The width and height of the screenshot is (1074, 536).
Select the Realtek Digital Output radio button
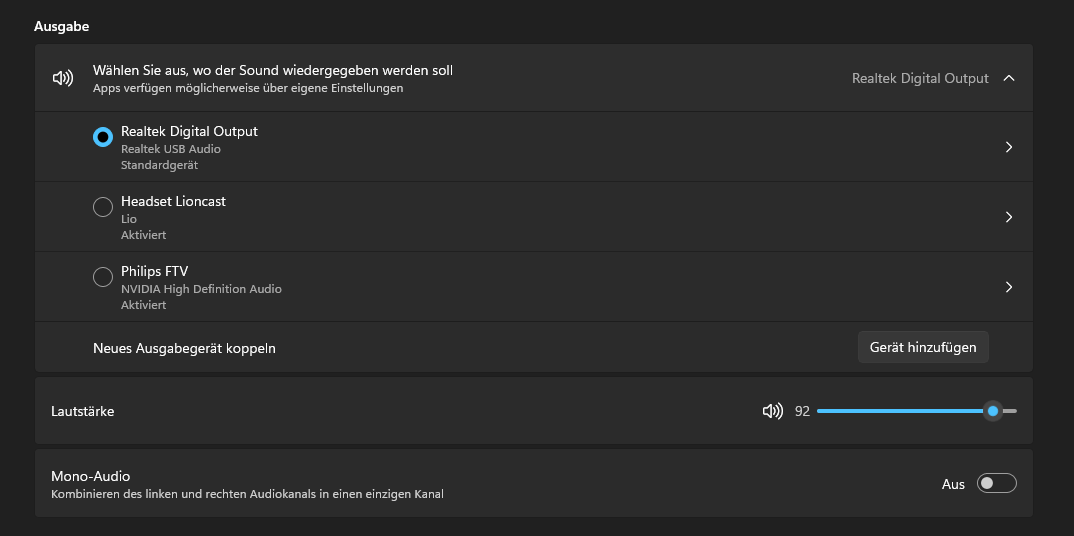click(x=102, y=137)
